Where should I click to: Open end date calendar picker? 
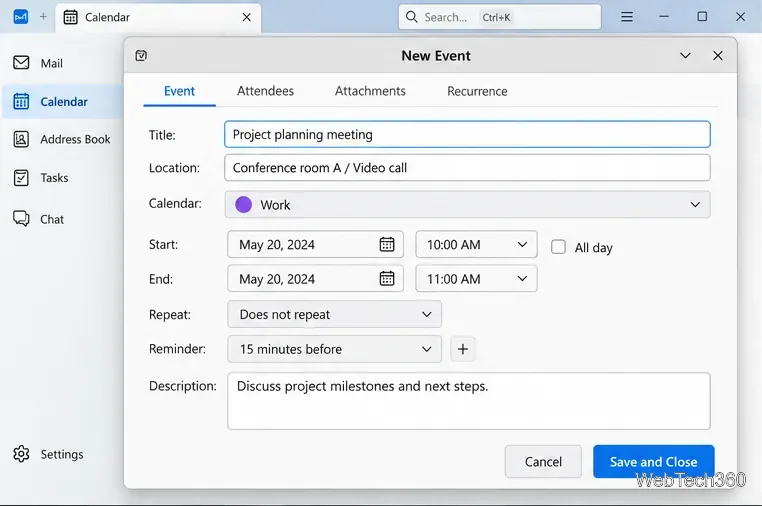(387, 279)
